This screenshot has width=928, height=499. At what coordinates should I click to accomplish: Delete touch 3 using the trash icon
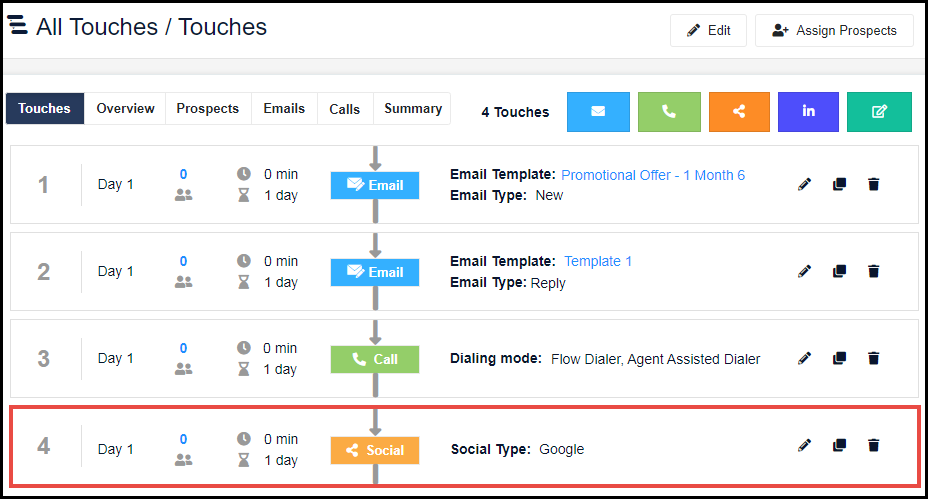(x=874, y=358)
